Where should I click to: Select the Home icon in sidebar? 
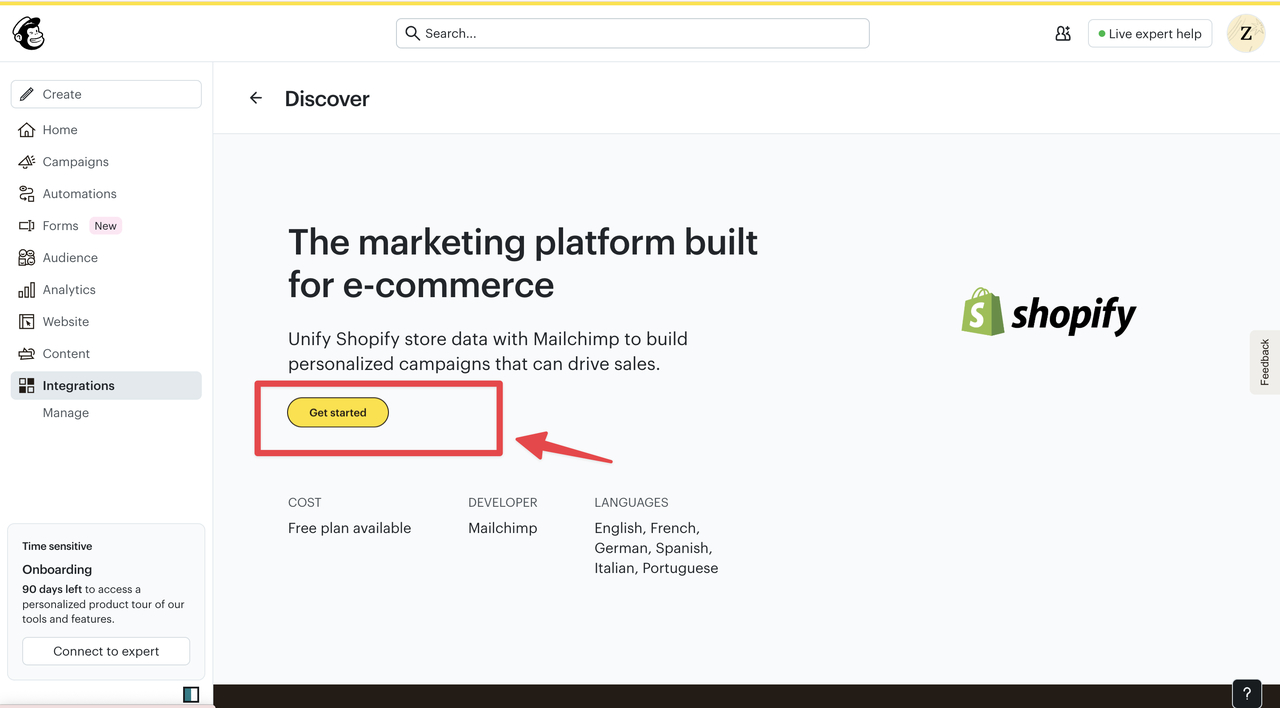(x=29, y=129)
